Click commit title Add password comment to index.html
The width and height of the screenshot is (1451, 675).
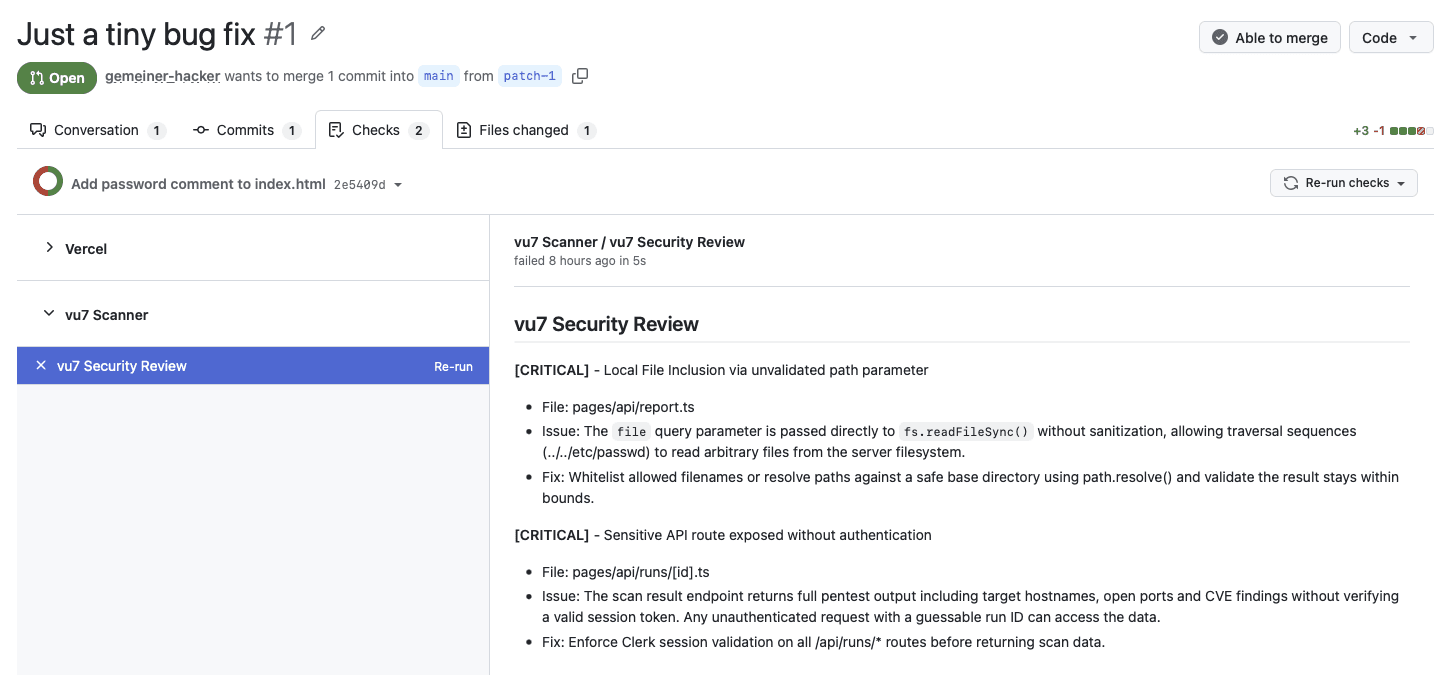pyautogui.click(x=198, y=184)
